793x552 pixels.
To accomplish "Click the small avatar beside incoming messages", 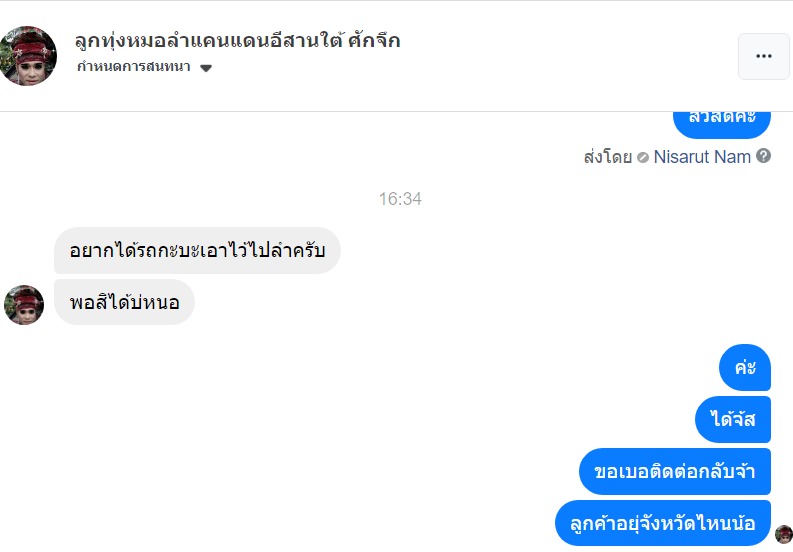I will (x=24, y=305).
